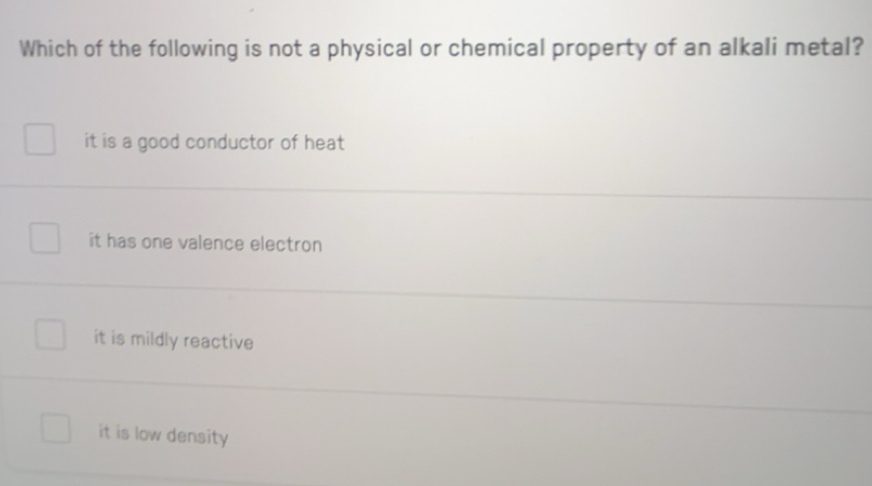Pick the 'it is low density' answer label
Image resolution: width=872 pixels, height=486 pixels.
click(x=163, y=436)
